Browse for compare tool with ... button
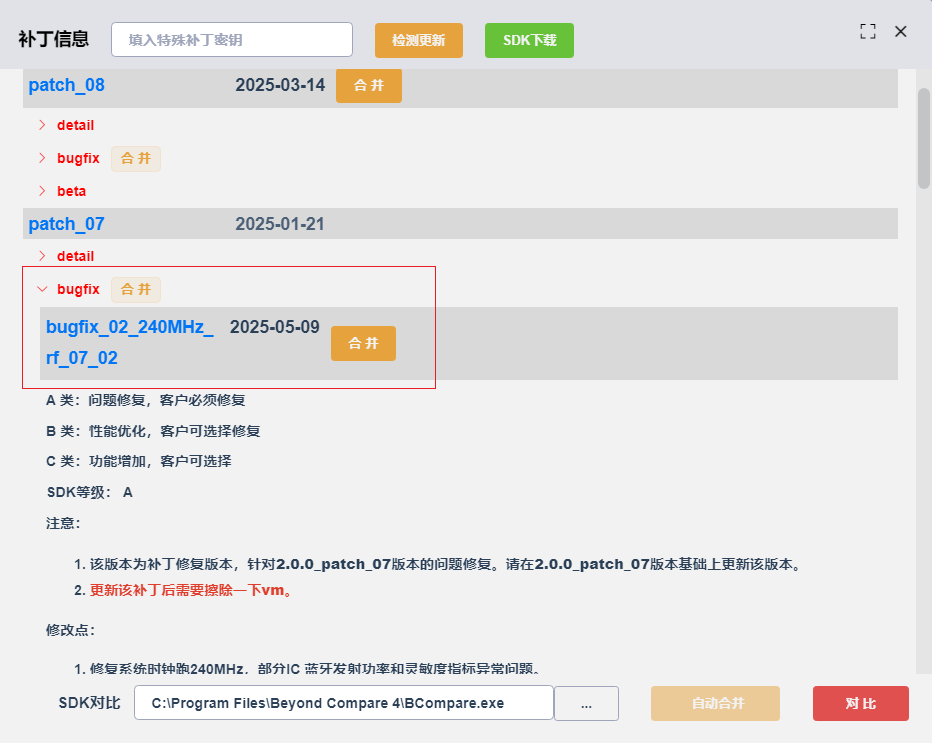The height and width of the screenshot is (743, 932). pyautogui.click(x=586, y=704)
